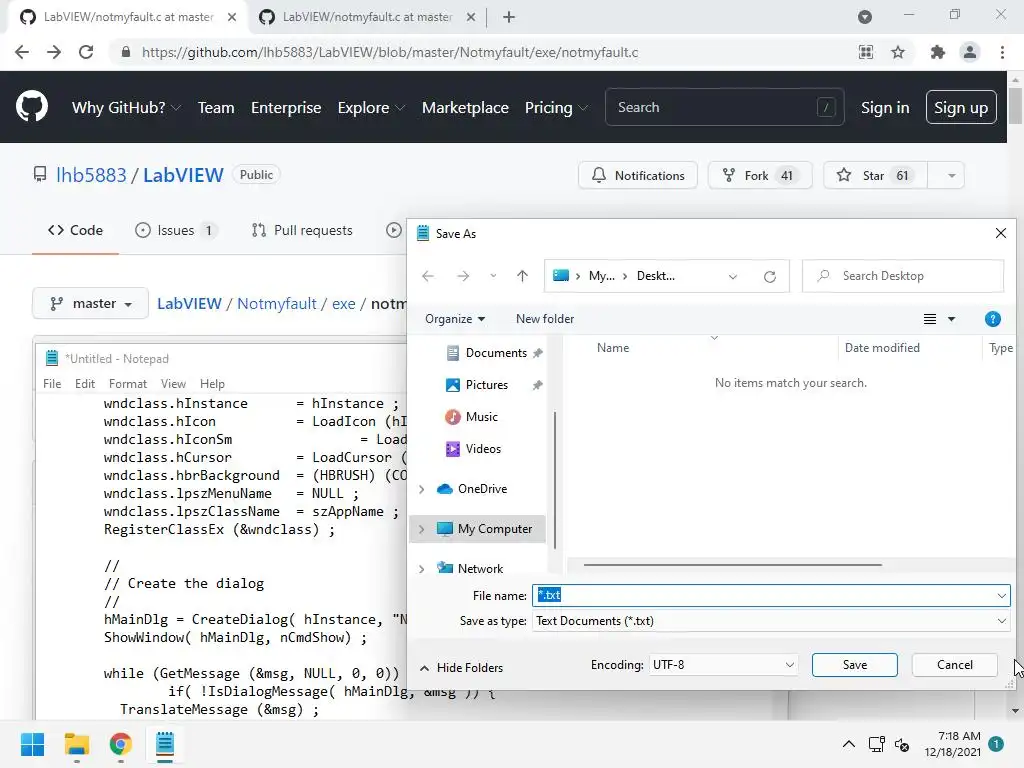Viewport: 1024px width, 768px height.
Task: Click Sign in link on GitHub
Action: [885, 107]
